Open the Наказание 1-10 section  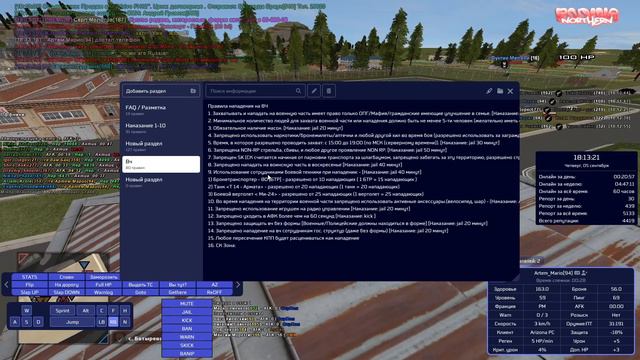[x=161, y=128]
